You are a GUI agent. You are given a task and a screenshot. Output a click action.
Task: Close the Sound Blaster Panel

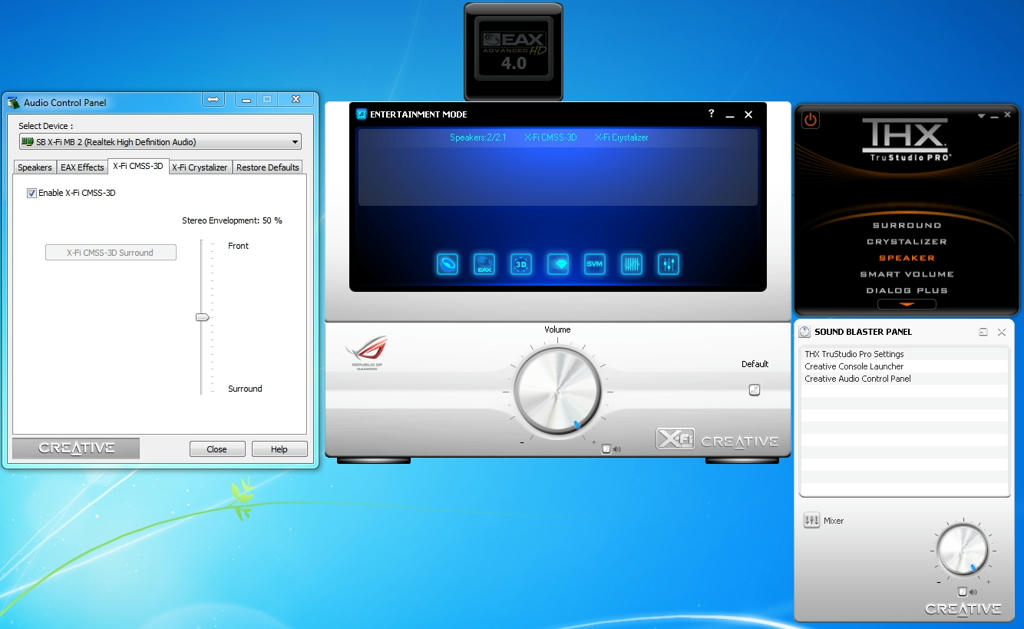point(1002,332)
